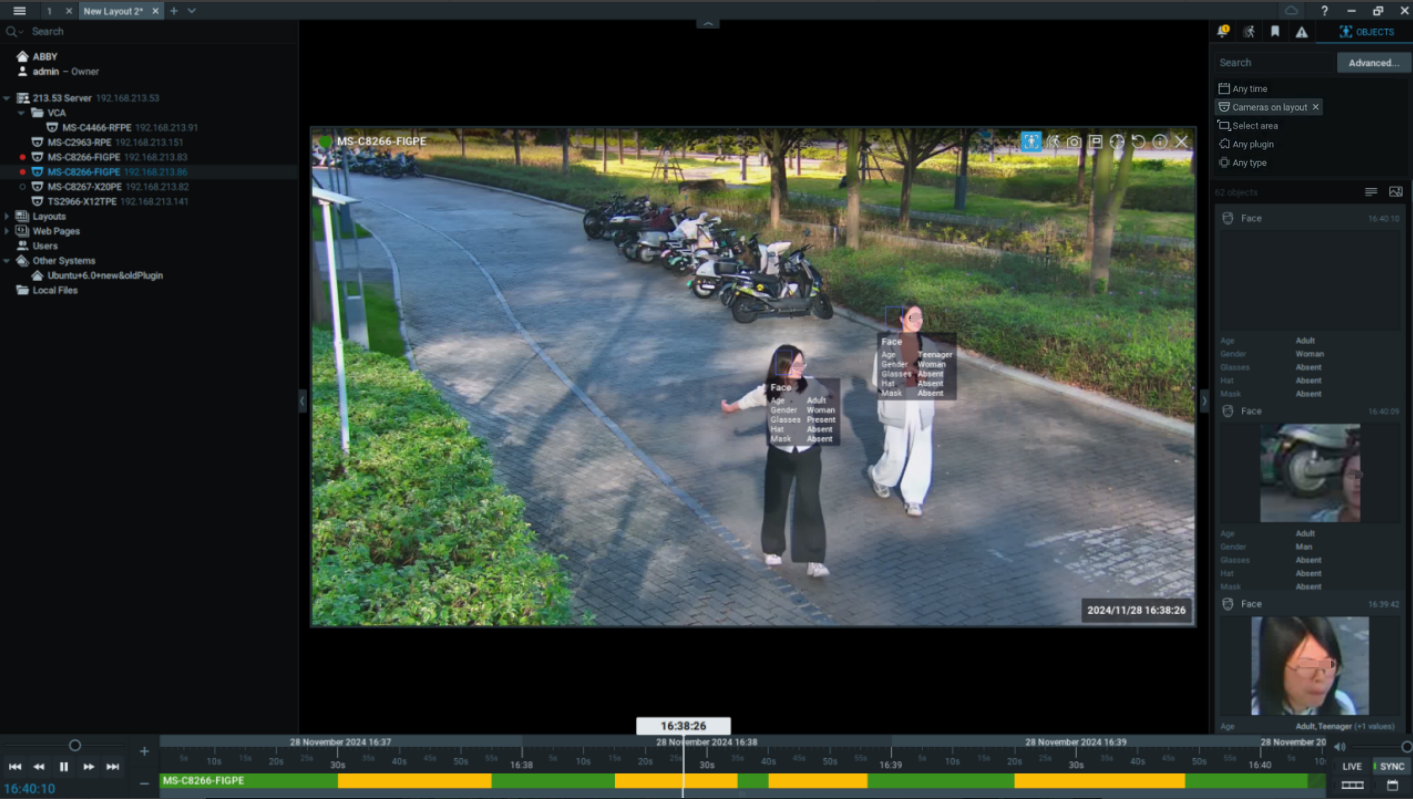Expand the Layouts tree node
Image resolution: width=1413 pixels, height=799 pixels.
(x=7, y=216)
